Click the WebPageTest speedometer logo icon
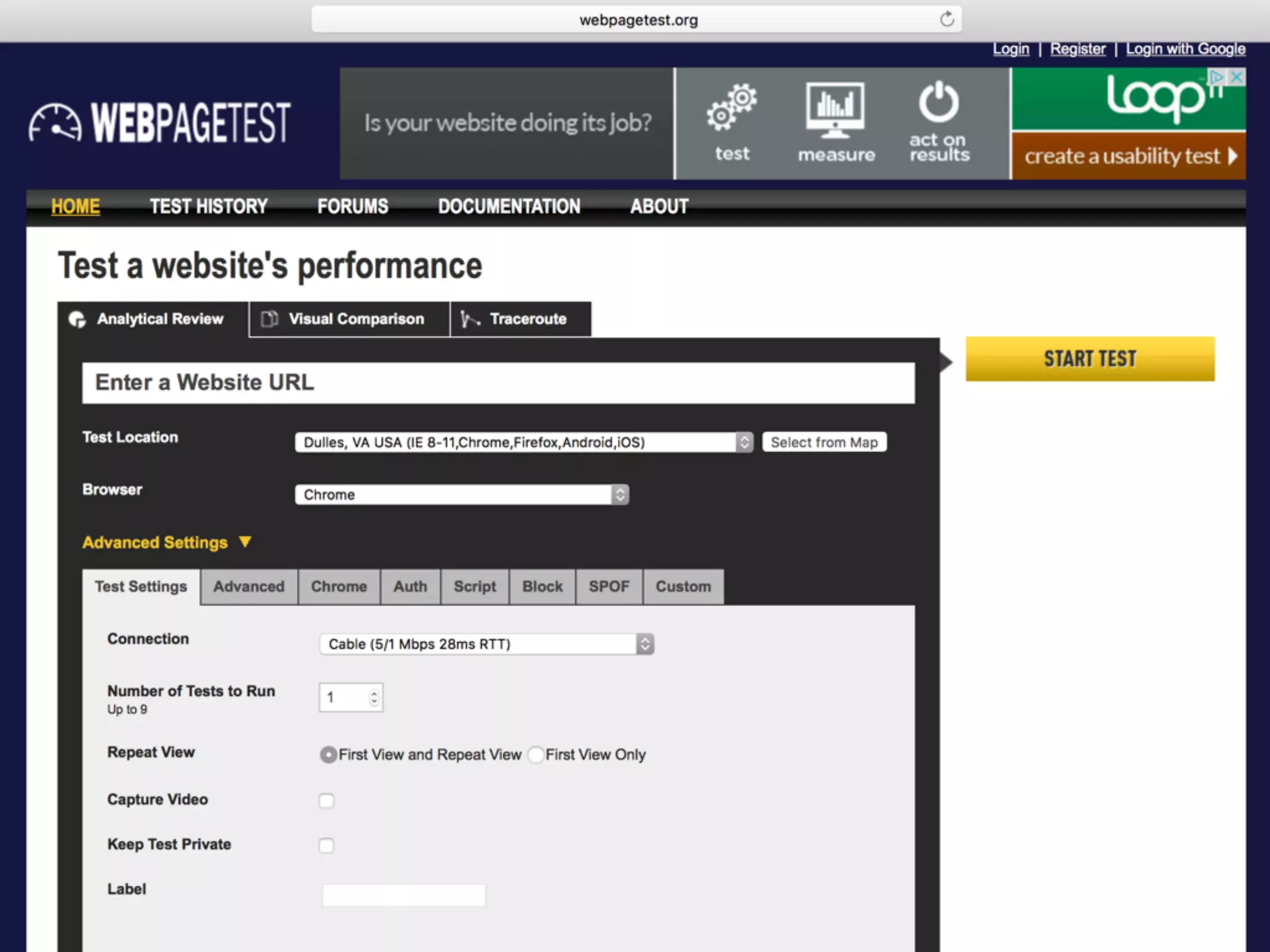 coord(55,122)
